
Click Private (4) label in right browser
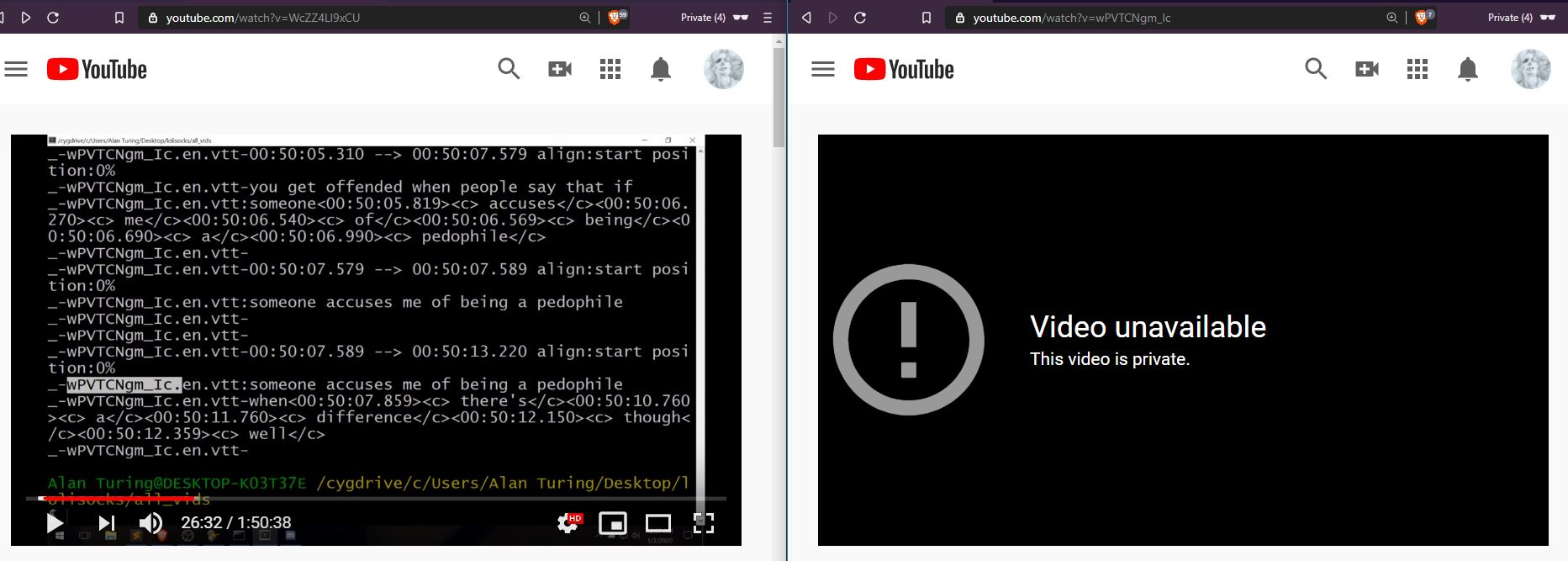(x=1510, y=18)
